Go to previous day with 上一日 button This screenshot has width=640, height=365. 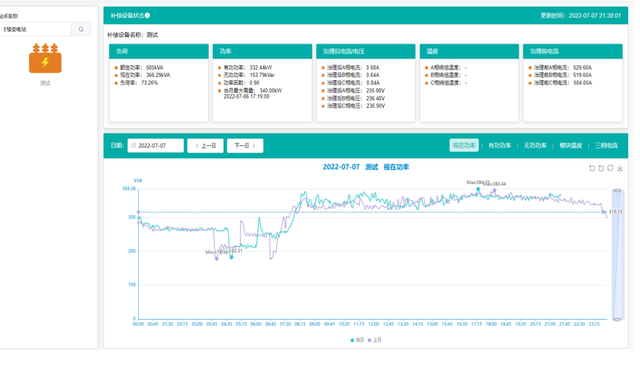pyautogui.click(x=205, y=146)
